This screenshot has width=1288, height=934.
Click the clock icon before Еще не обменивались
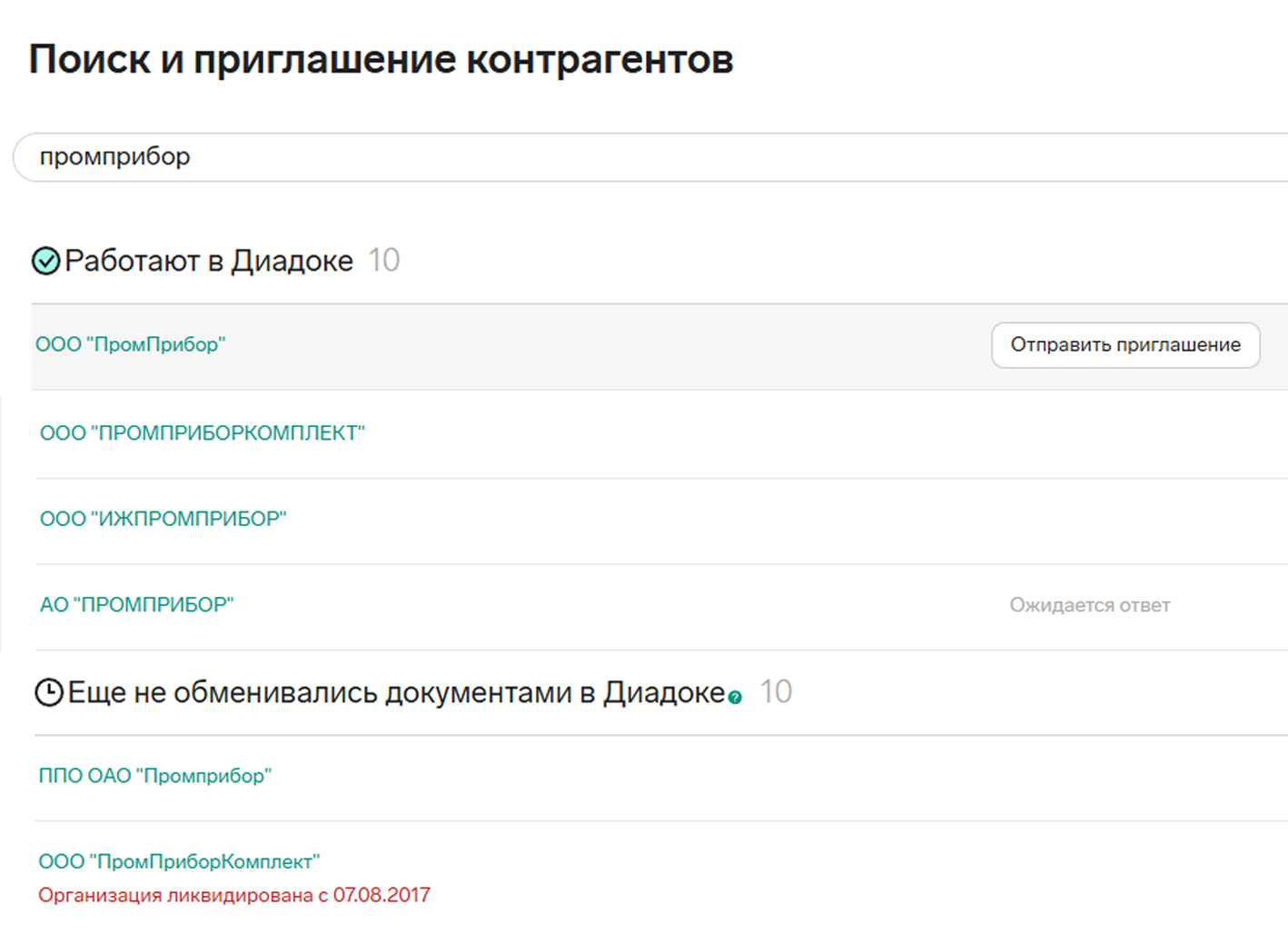coord(49,692)
